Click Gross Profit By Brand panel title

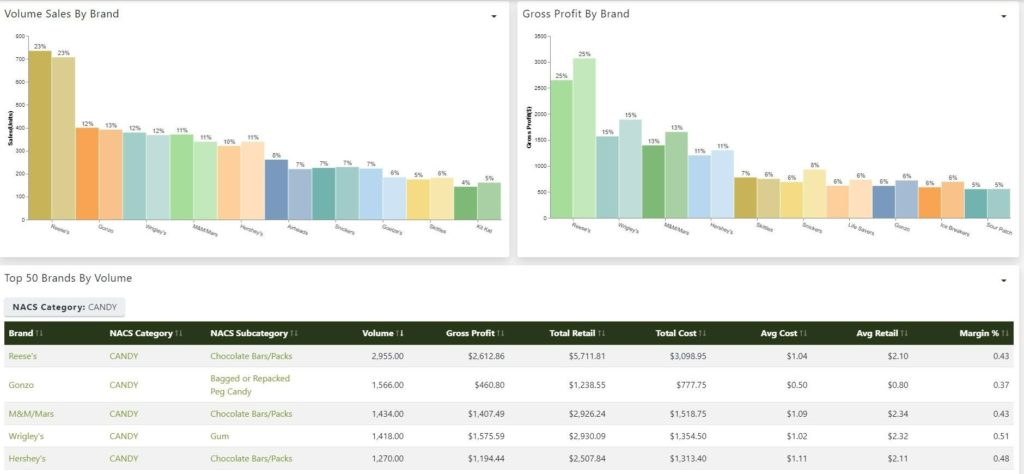576,13
